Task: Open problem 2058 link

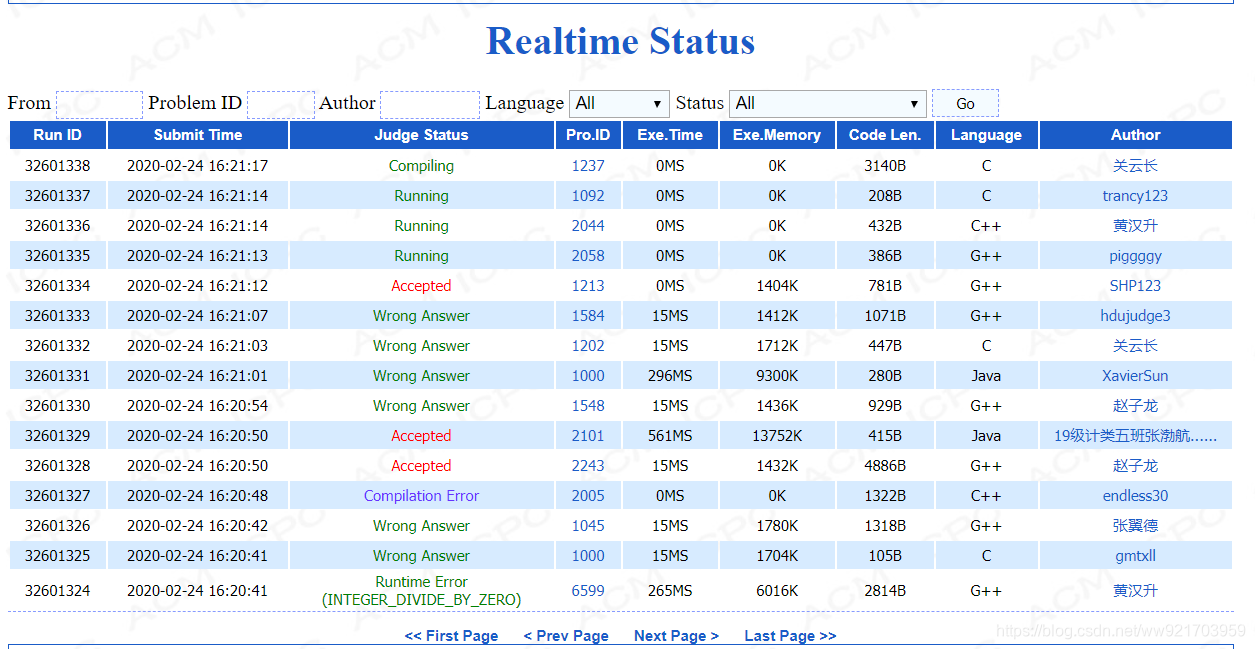Action: [588, 256]
